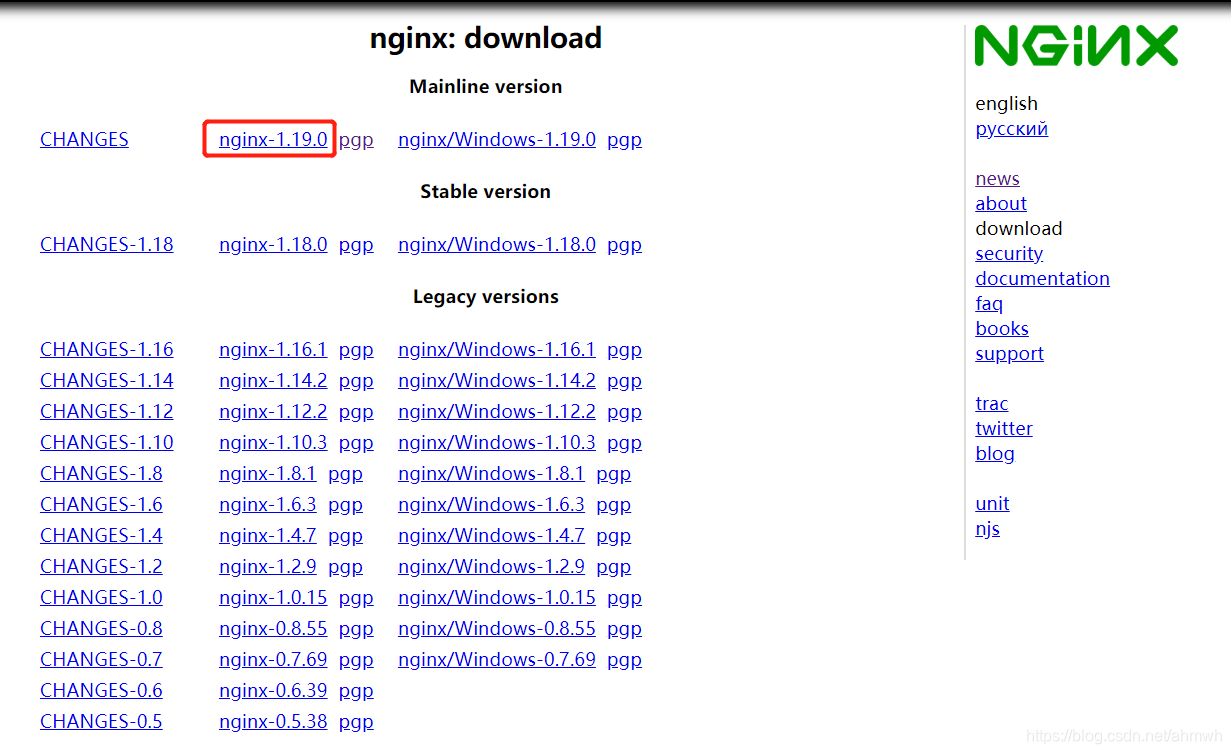Viewport: 1231px width, 754px height.
Task: Download nginx/Windows-0.7.69
Action: (x=497, y=660)
